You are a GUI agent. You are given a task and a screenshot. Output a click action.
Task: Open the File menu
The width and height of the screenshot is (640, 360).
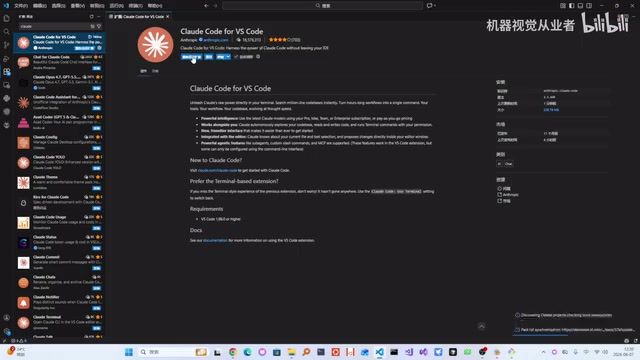(x=20, y=6)
